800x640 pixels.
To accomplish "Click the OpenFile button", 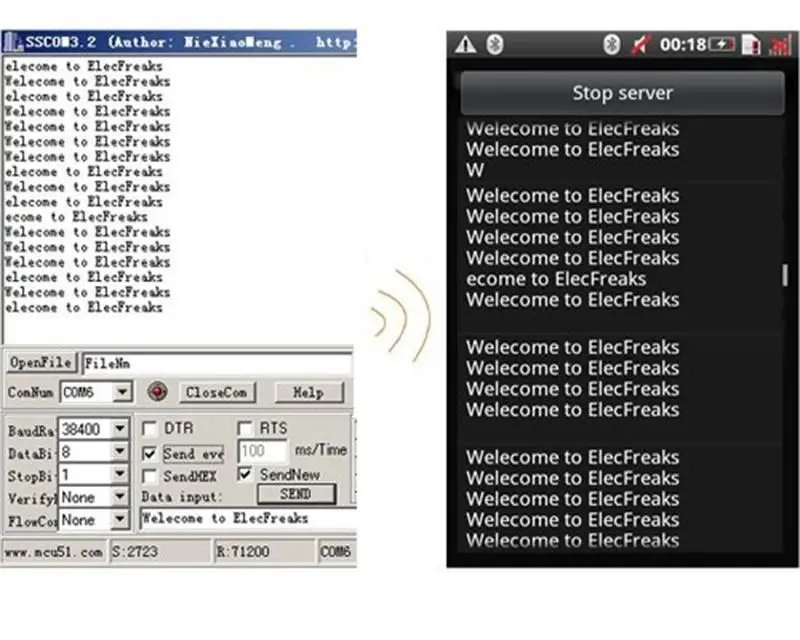I will pyautogui.click(x=41, y=362).
